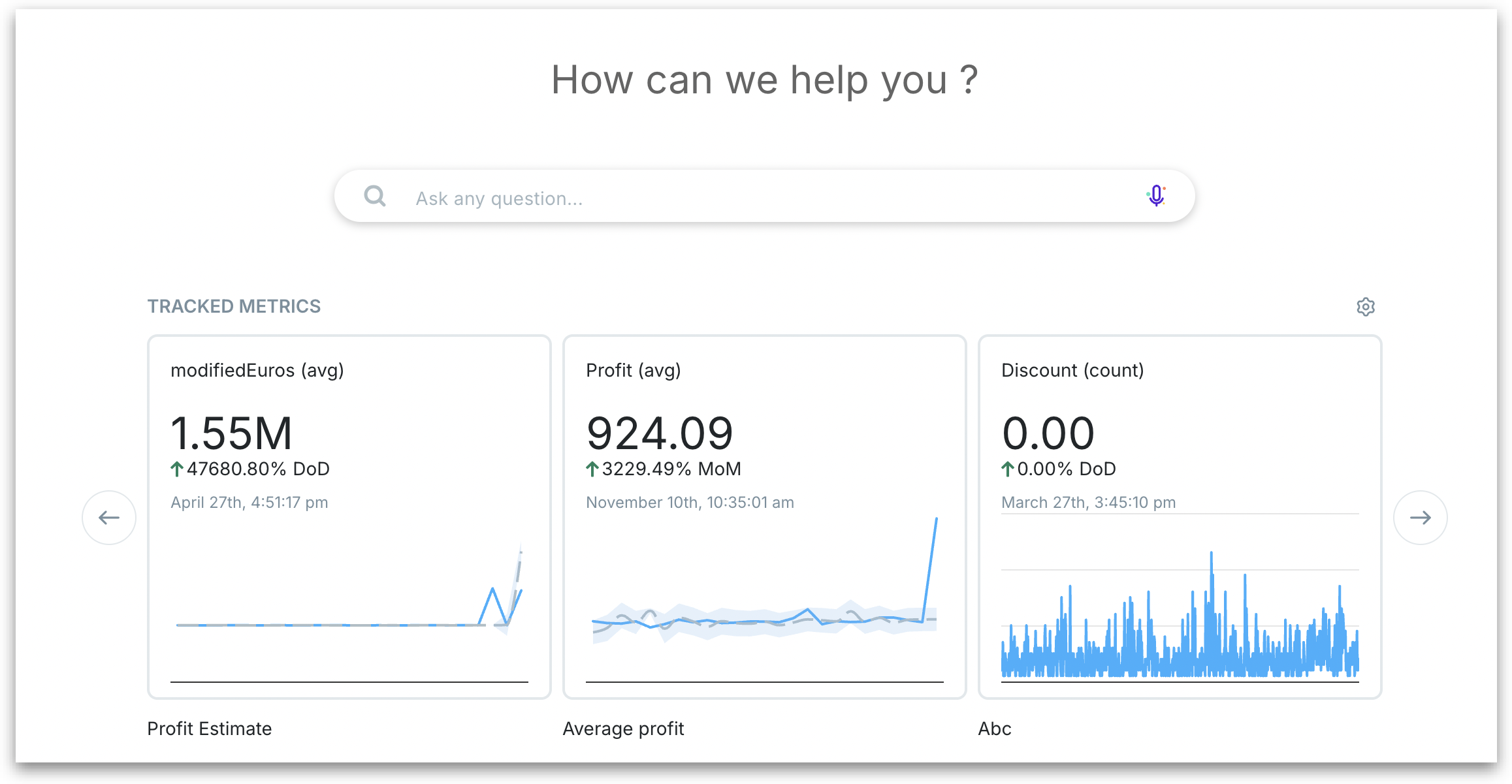Click the green arrow beside 0.00% DoD
Viewport: 1512px width, 784px height.
(x=1007, y=469)
